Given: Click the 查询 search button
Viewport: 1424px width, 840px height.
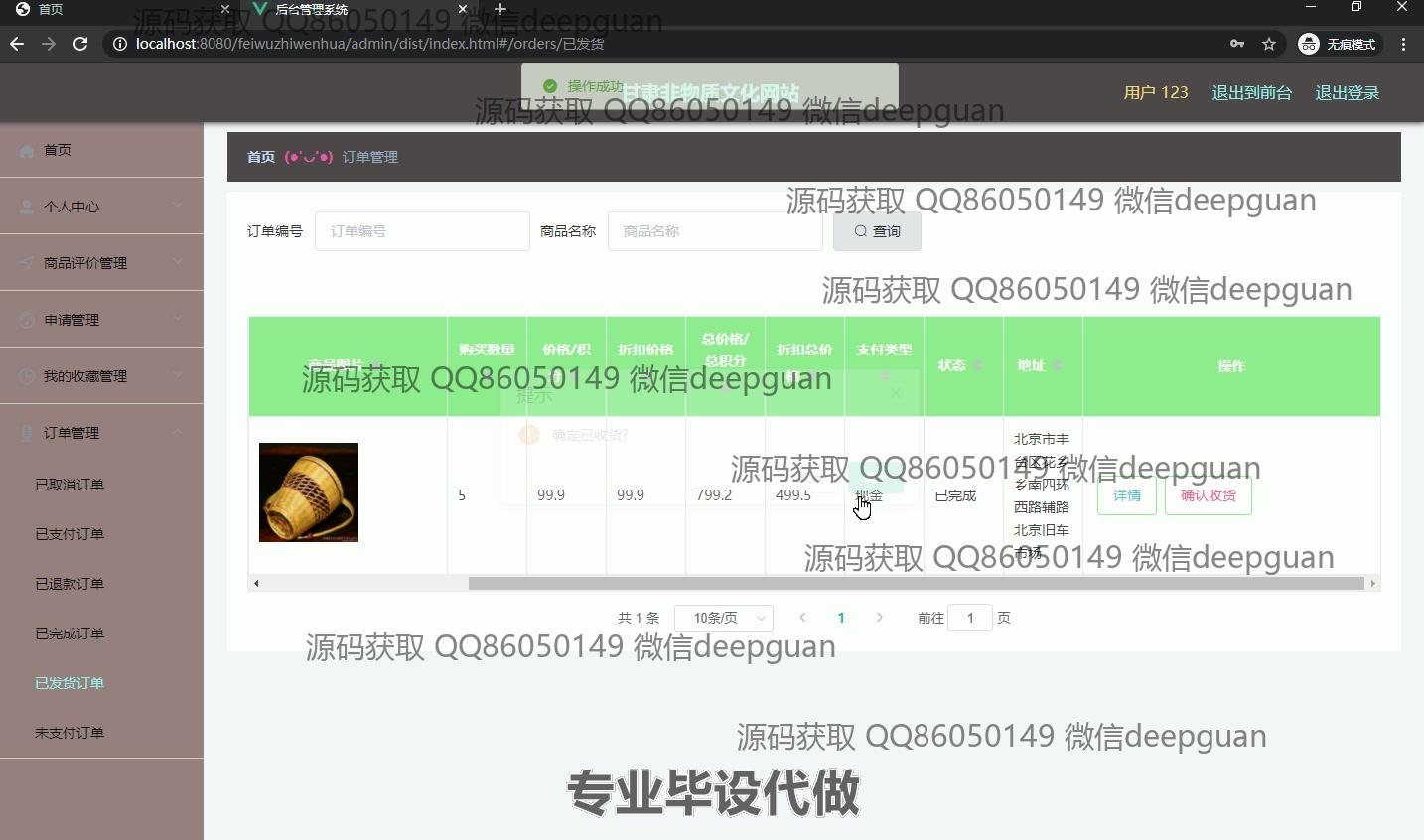Looking at the screenshot, I should (877, 231).
